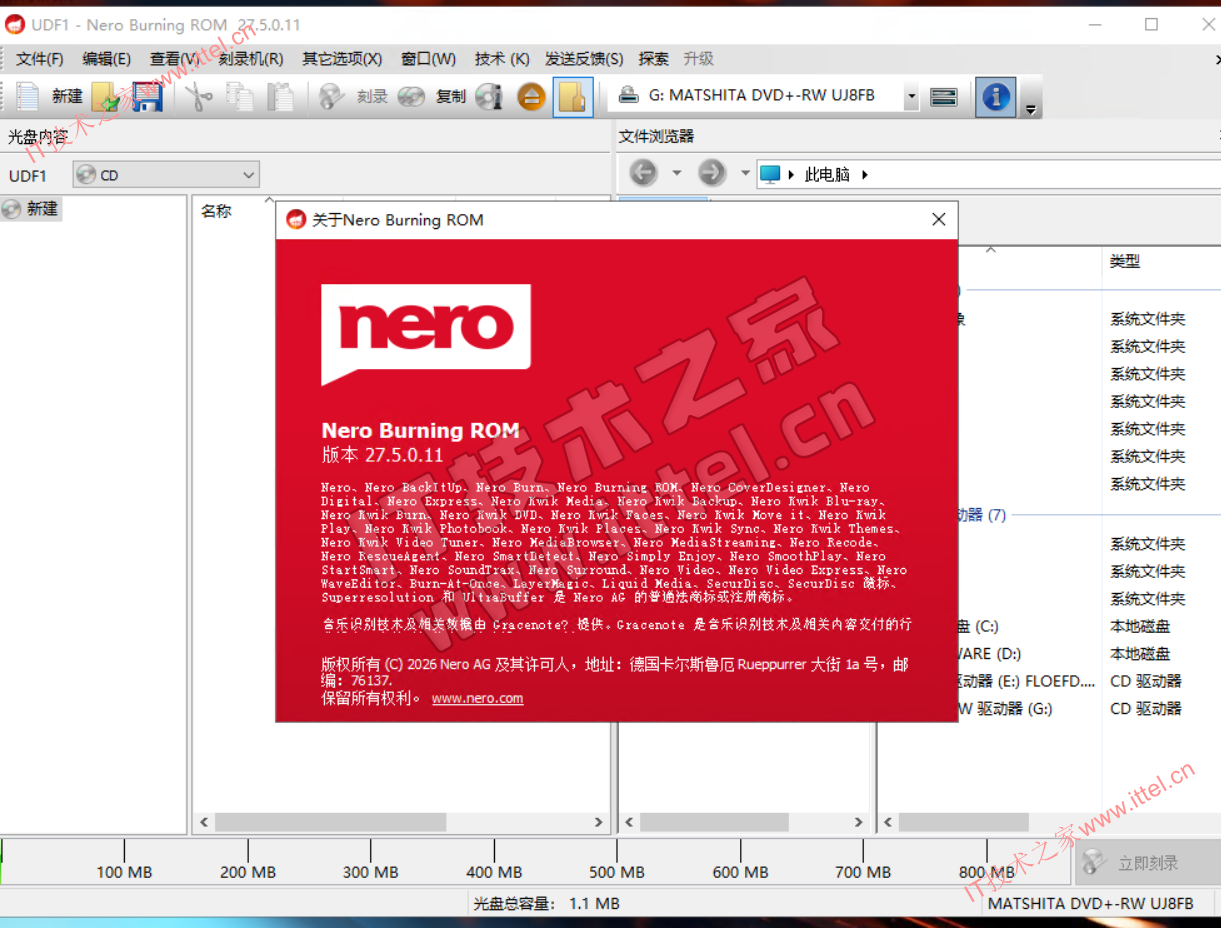
Task: Click the orange eject disc icon
Action: 532,96
